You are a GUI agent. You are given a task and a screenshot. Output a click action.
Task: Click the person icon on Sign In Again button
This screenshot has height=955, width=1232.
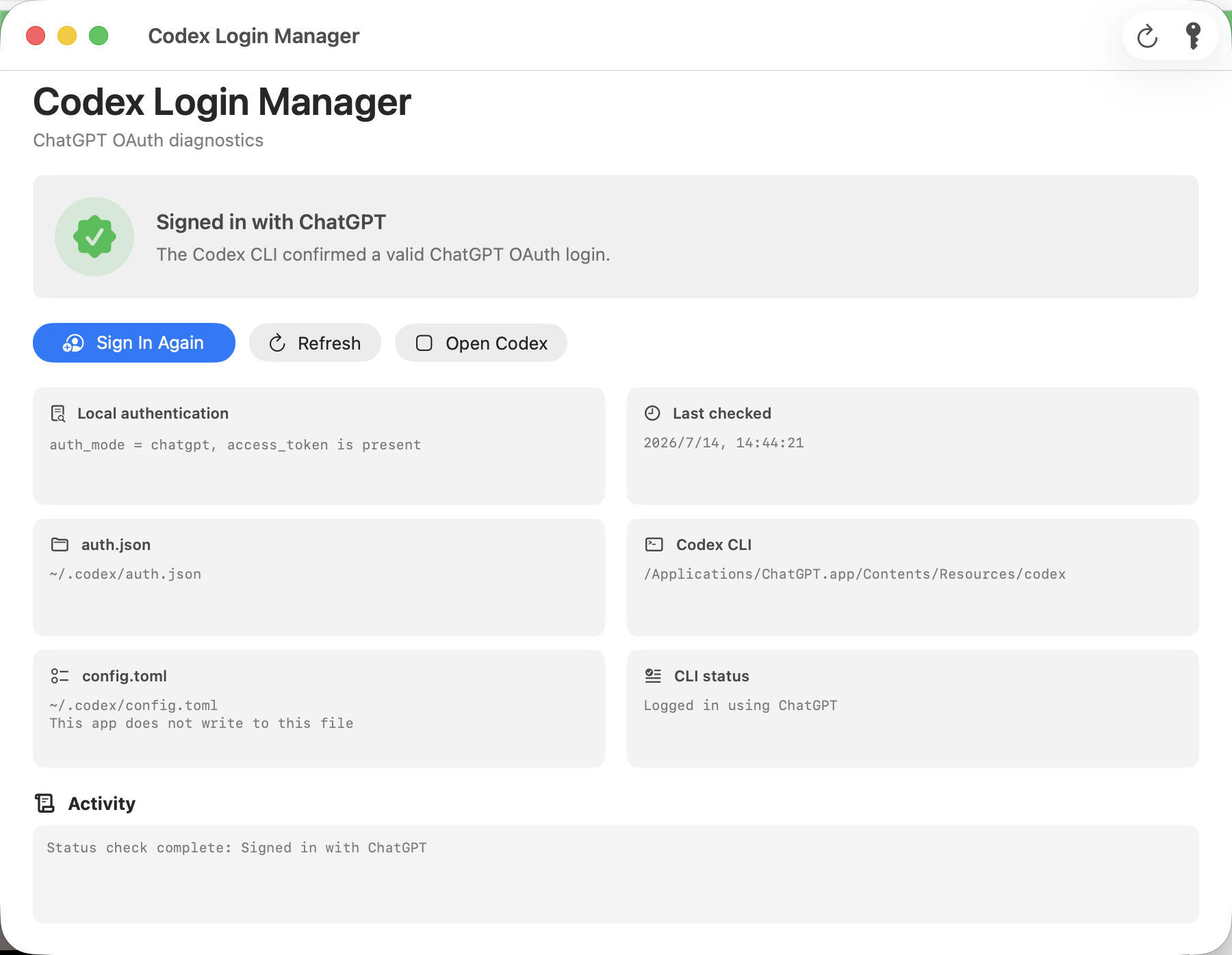[73, 343]
